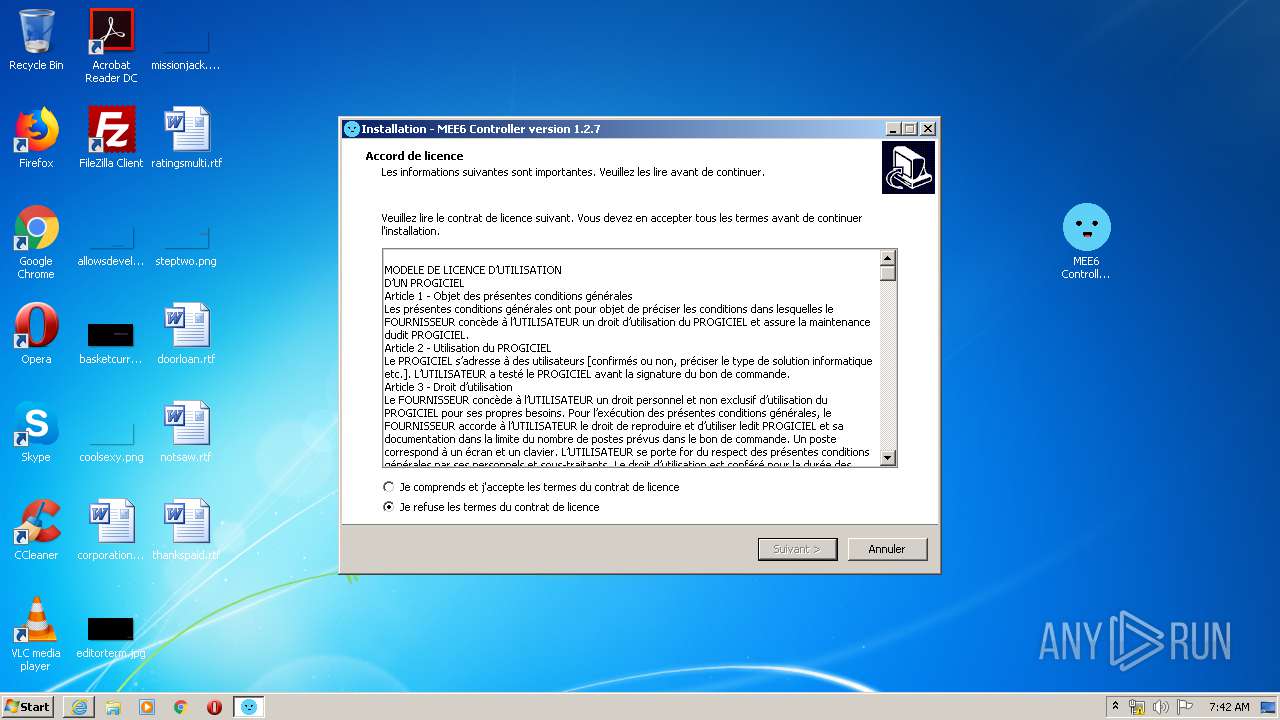Open CCleaner desktop shortcut
Image resolution: width=1280 pixels, height=720 pixels.
36,530
